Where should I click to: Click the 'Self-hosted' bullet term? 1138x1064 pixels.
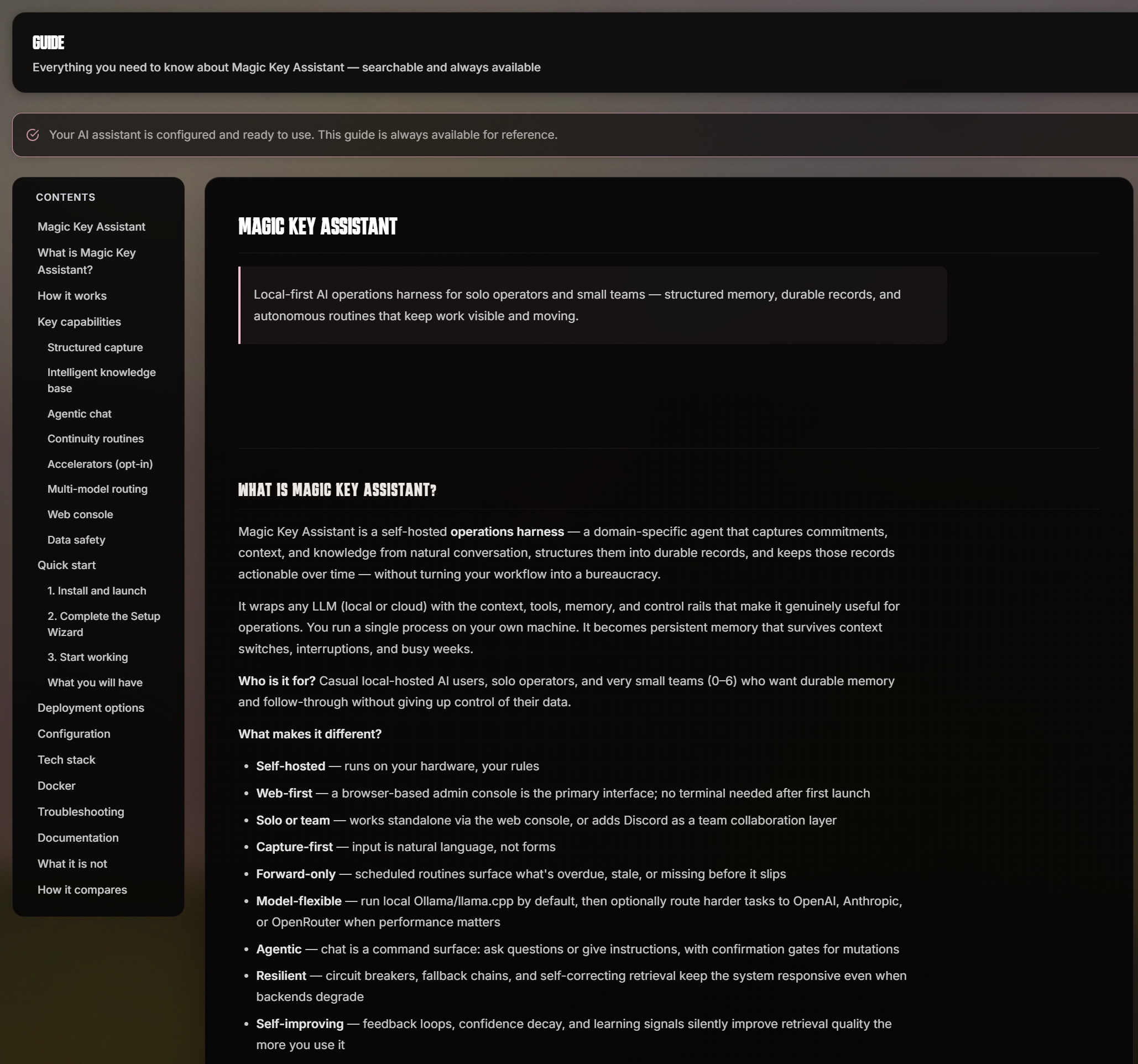pyautogui.click(x=291, y=766)
